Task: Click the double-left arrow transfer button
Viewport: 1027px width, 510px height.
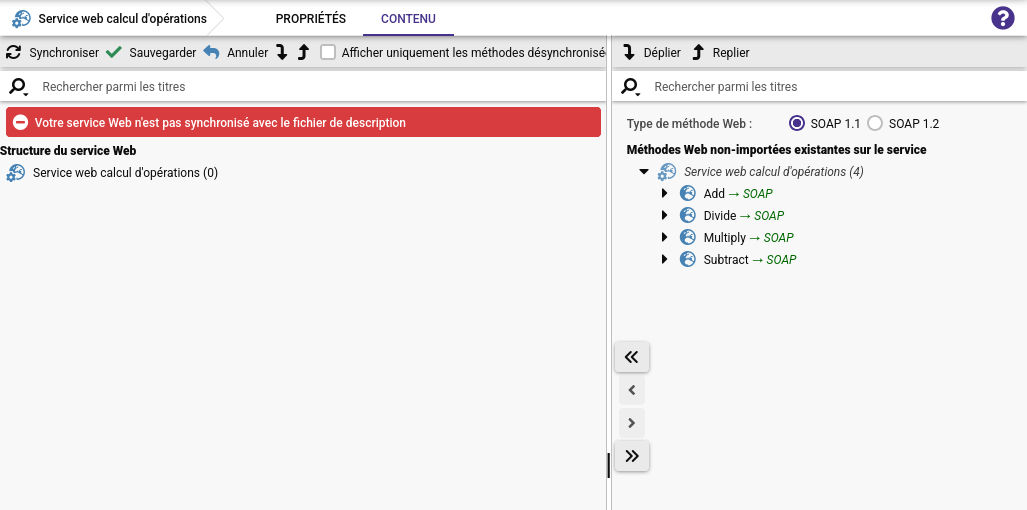Action: 631,357
